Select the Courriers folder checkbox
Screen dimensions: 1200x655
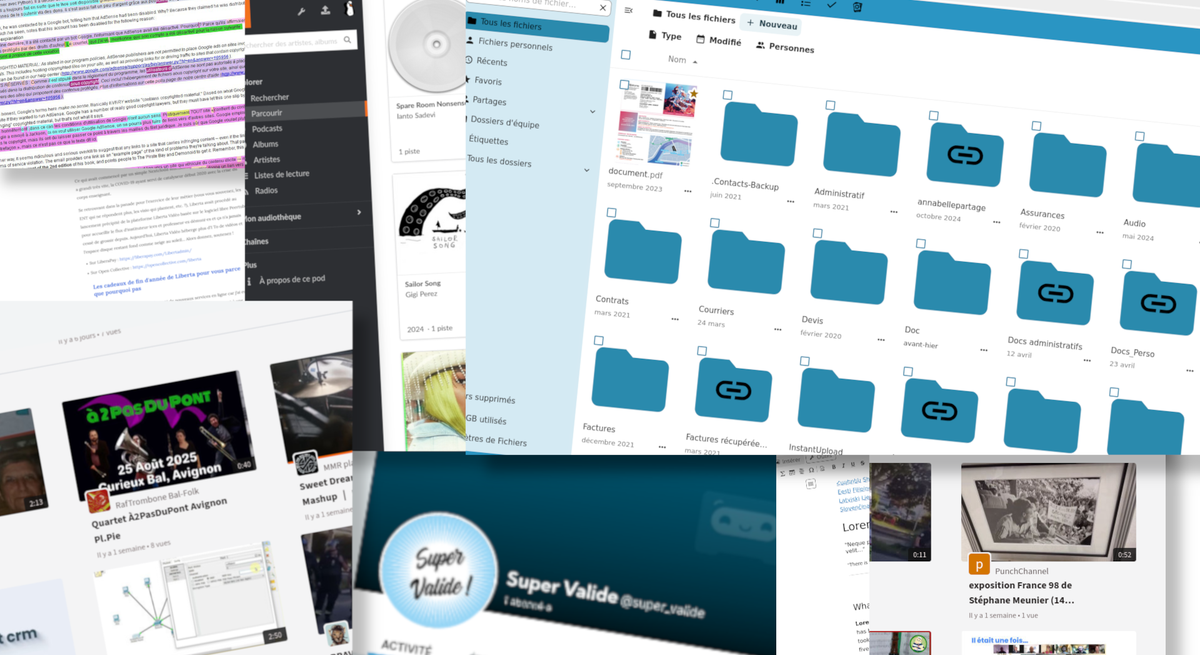click(x=714, y=223)
